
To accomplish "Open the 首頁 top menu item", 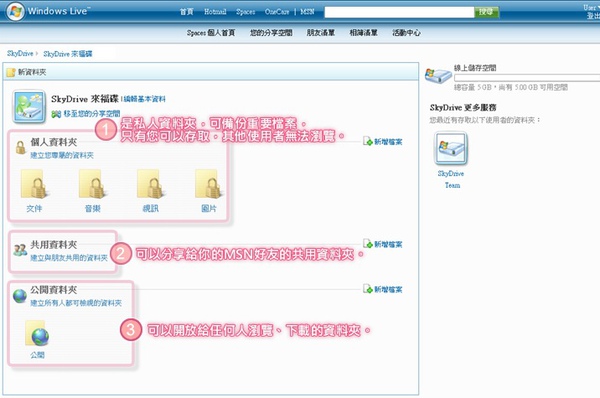I will [x=187, y=12].
